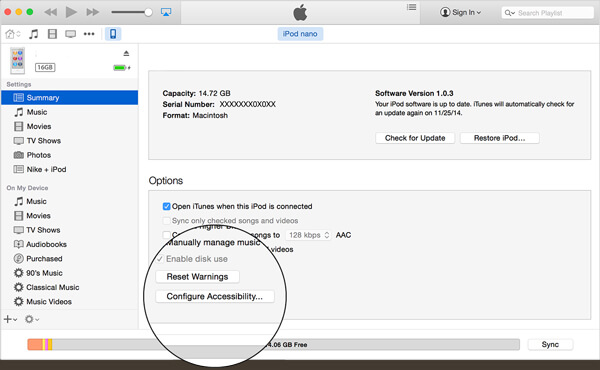This screenshot has width=600, height=370.
Task: Click the Search Playlist field
Action: [x=547, y=13]
